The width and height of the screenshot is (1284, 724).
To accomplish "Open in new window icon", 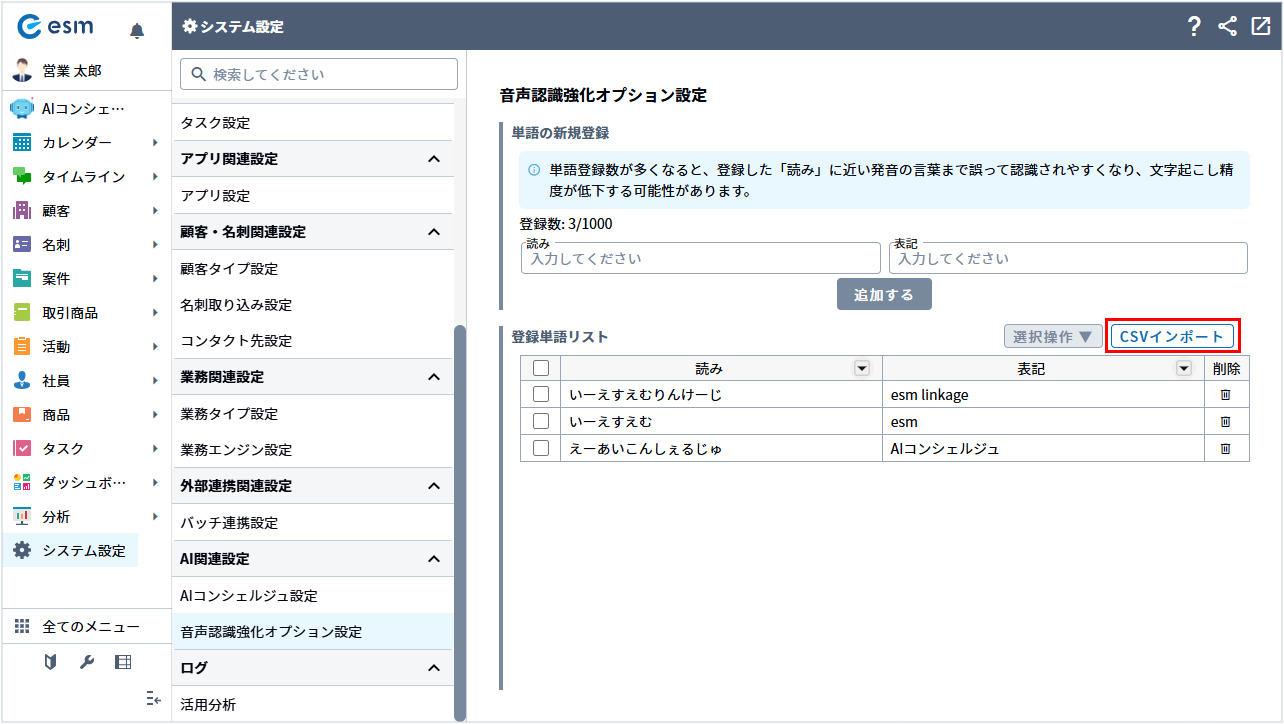I will [1260, 27].
